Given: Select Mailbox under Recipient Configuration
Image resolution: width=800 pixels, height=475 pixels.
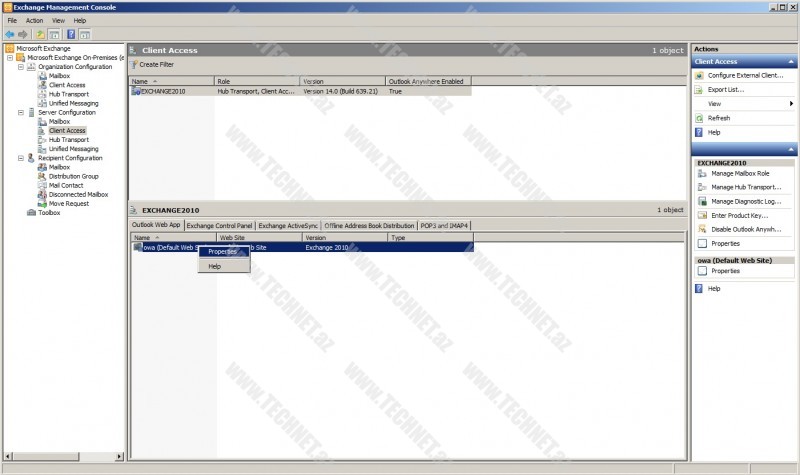Looking at the screenshot, I should click(x=59, y=167).
